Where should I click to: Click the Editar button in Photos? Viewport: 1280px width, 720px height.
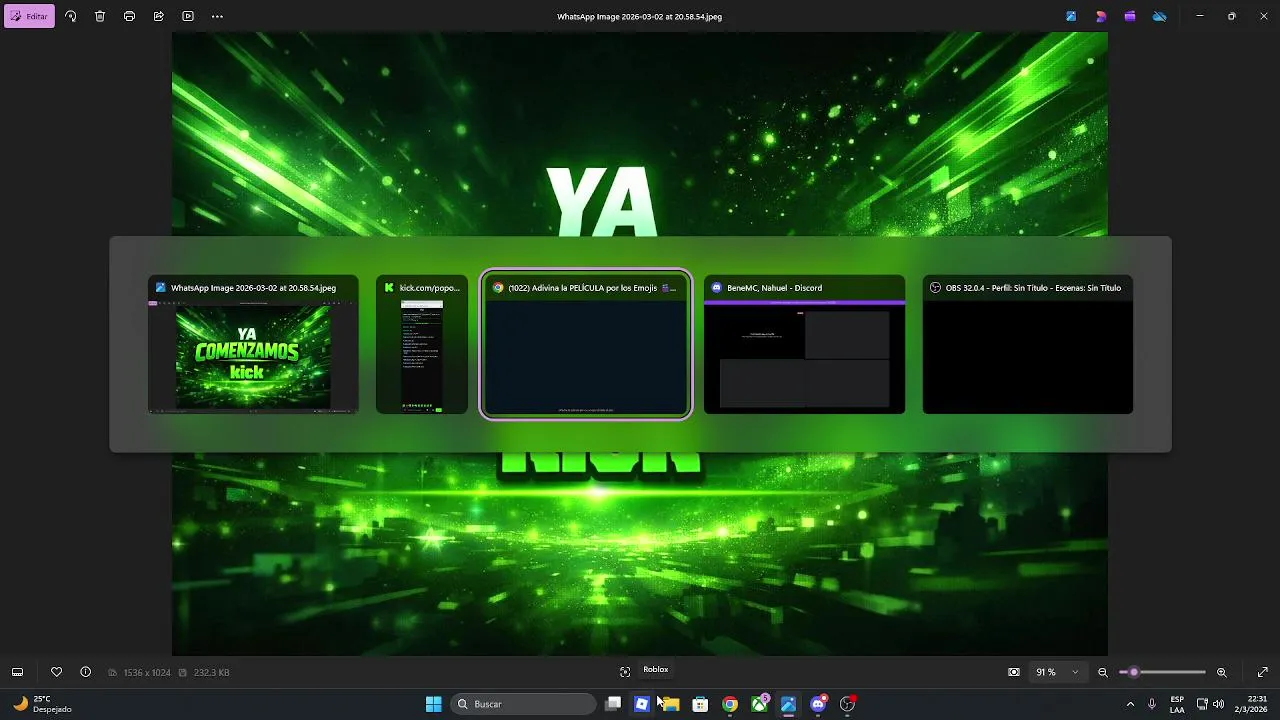point(29,16)
